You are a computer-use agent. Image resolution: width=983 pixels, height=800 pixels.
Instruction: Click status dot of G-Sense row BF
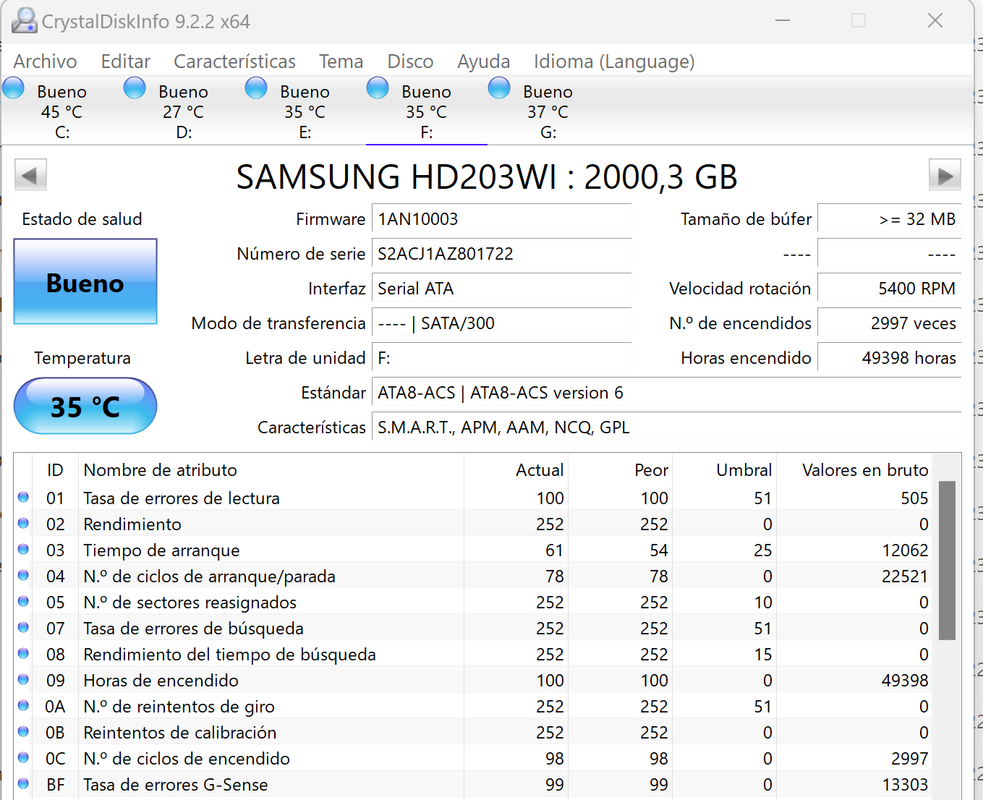(23, 783)
